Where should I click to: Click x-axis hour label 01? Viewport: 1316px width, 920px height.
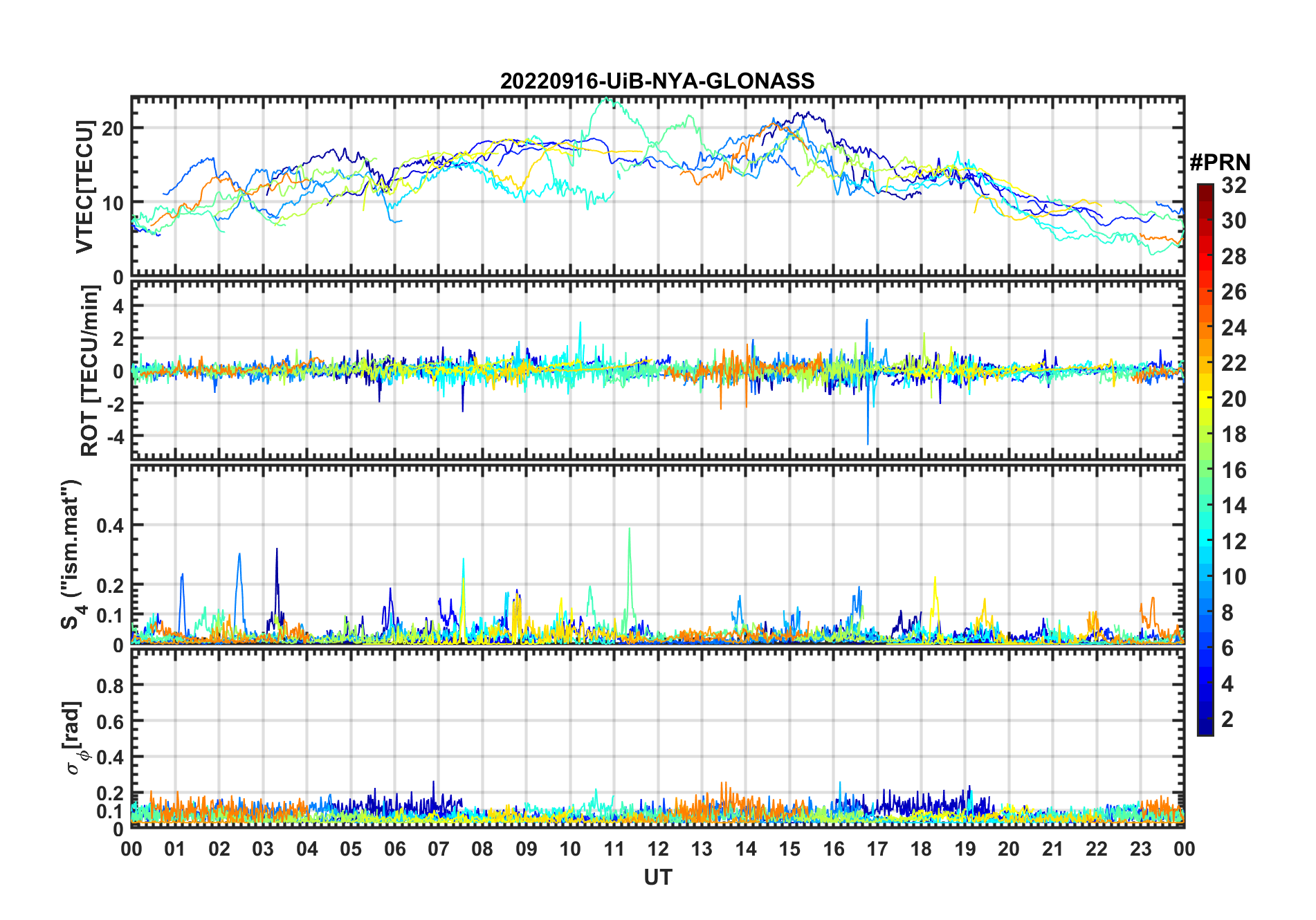point(175,849)
